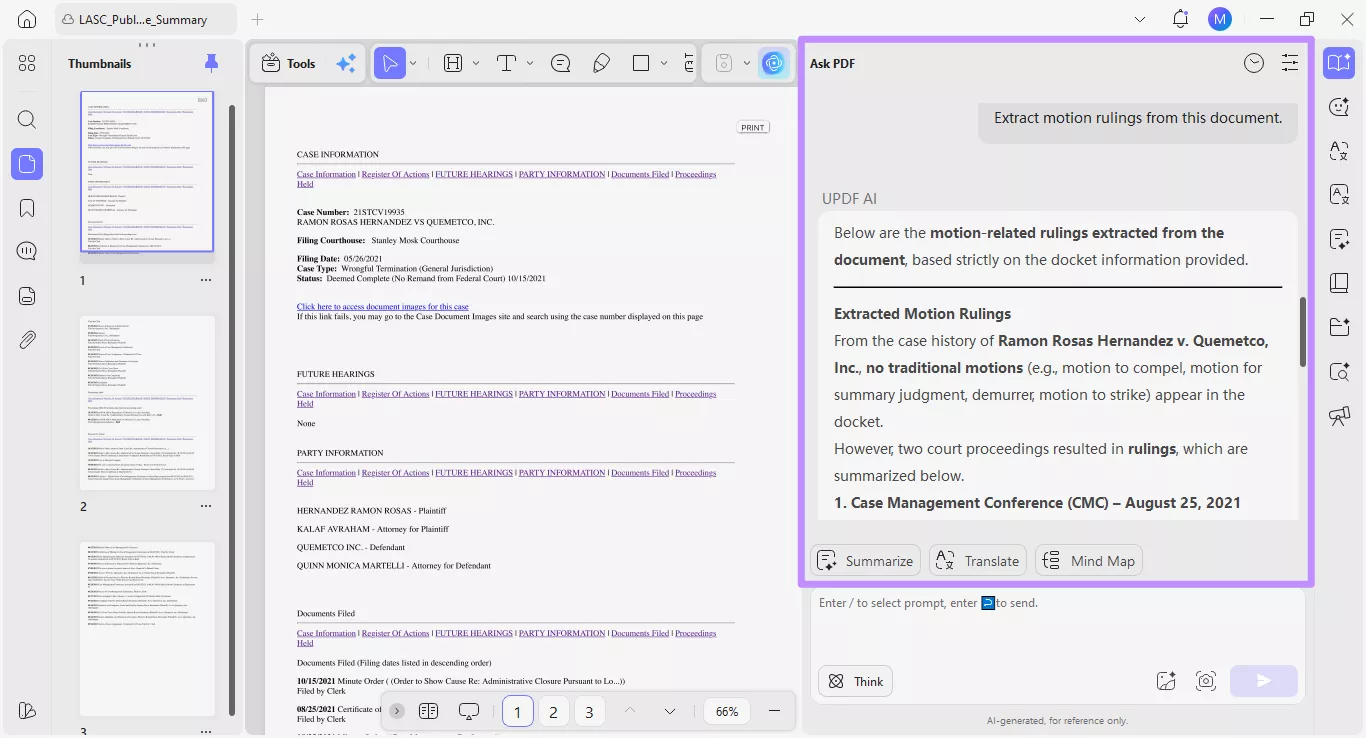Image resolution: width=1366 pixels, height=738 pixels.
Task: Open Ask PDF settings sliders icon
Action: 1290,63
